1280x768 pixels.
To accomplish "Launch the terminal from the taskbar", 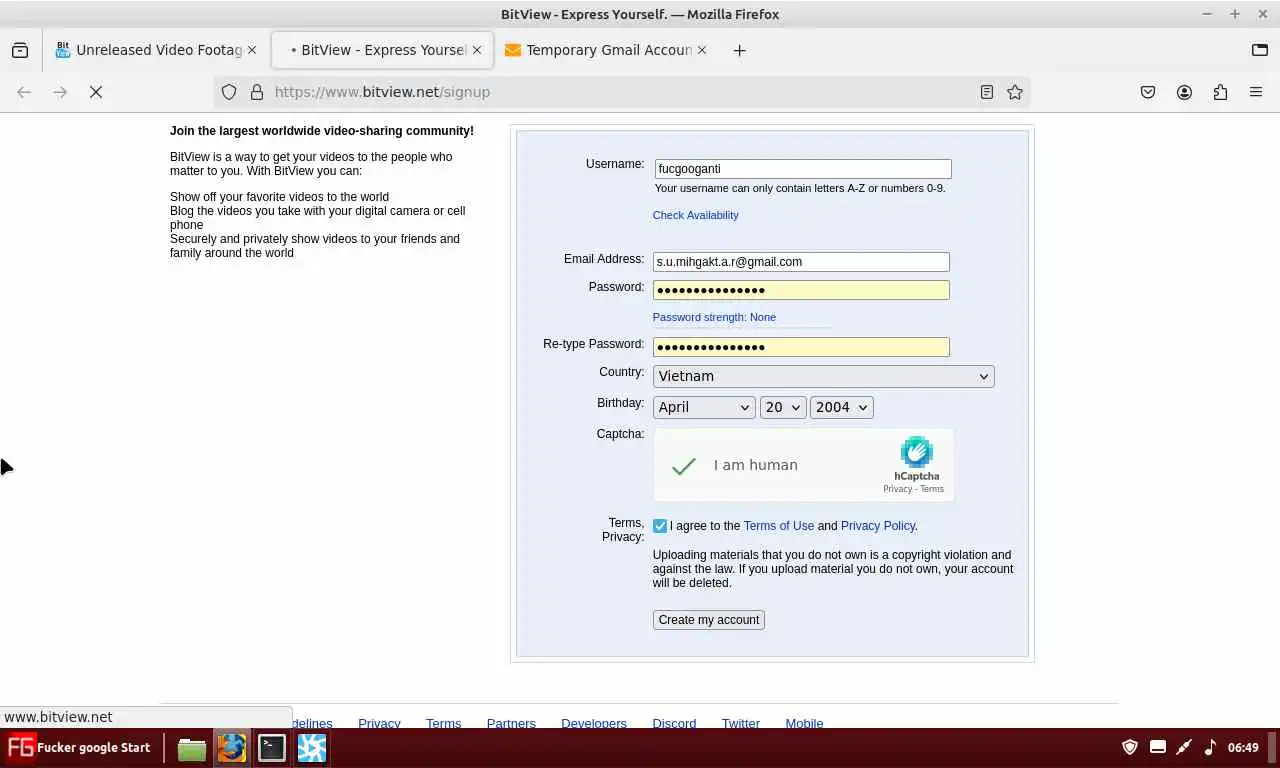I will [x=272, y=748].
